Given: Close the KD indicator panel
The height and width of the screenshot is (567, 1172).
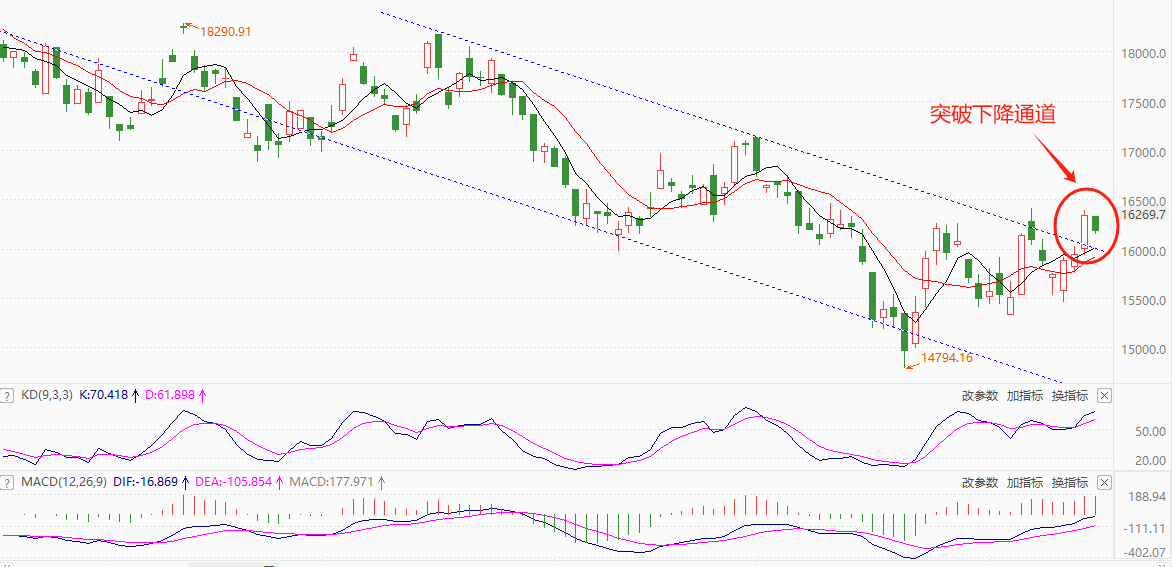Looking at the screenshot, I should tap(1104, 395).
